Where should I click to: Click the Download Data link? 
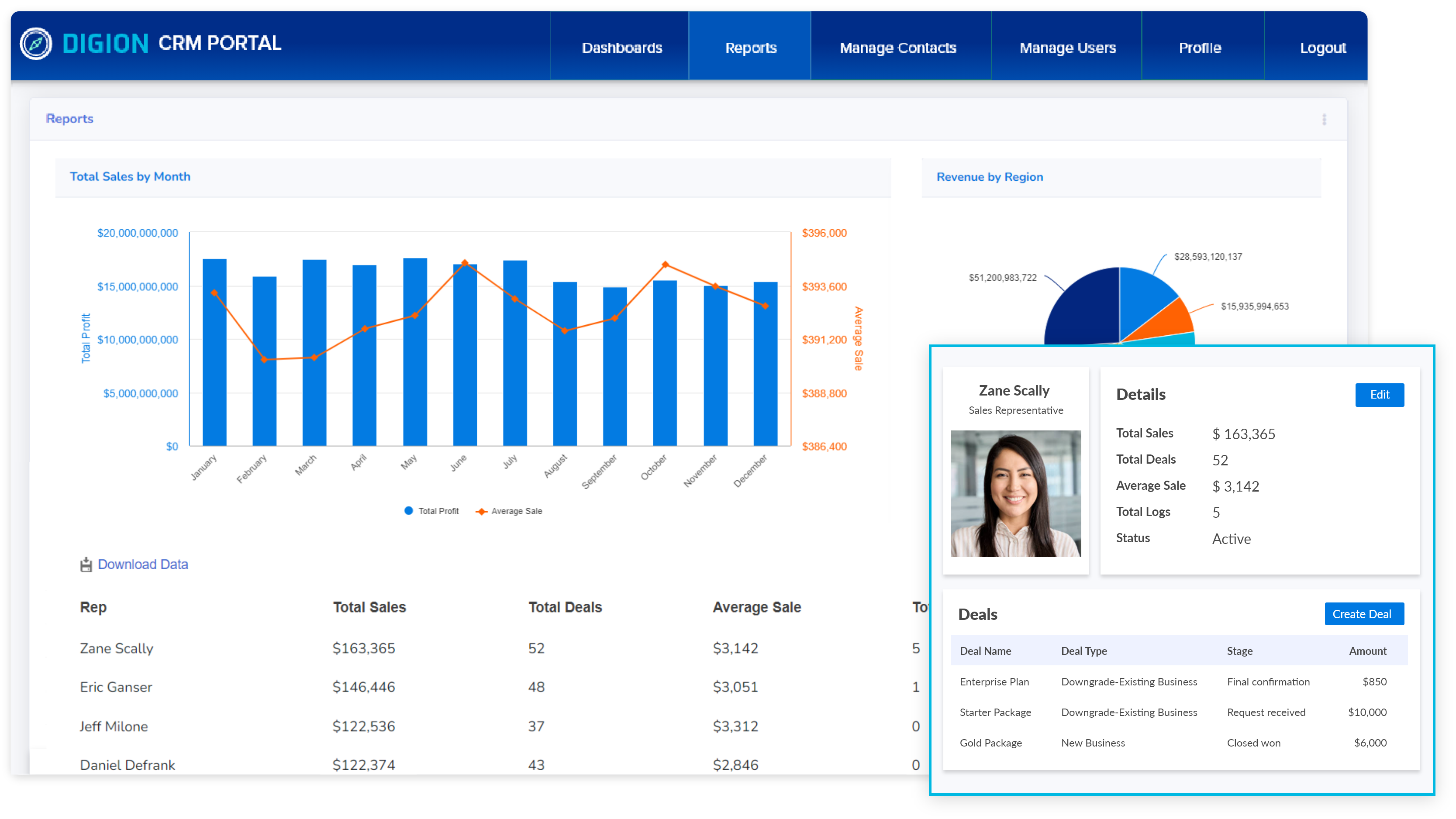(142, 564)
